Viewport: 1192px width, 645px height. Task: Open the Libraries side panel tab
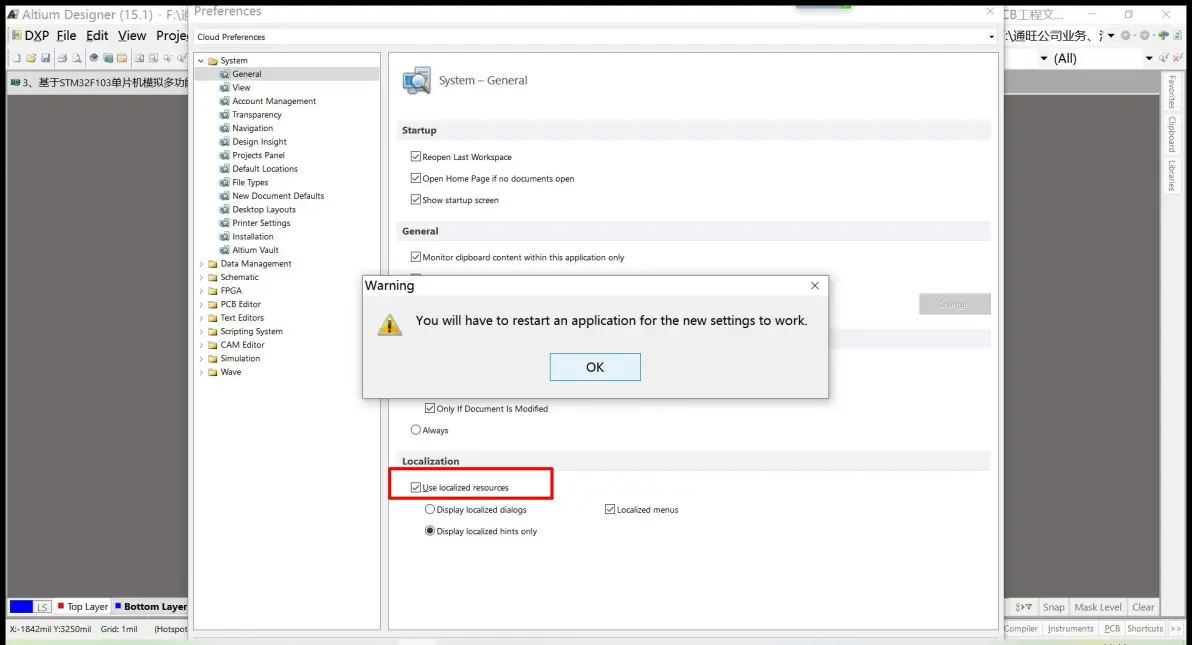(1171, 176)
